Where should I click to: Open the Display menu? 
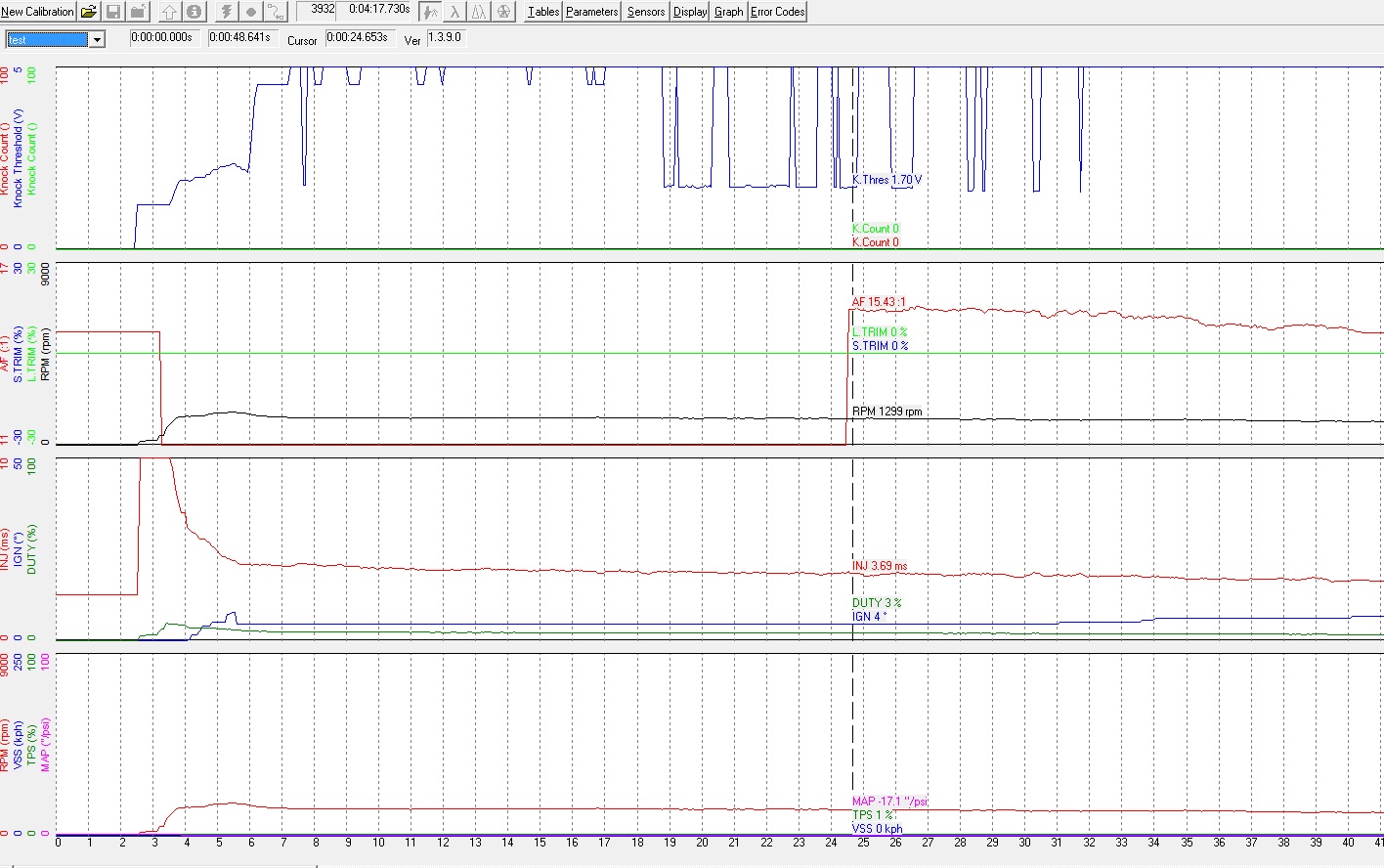[x=690, y=12]
